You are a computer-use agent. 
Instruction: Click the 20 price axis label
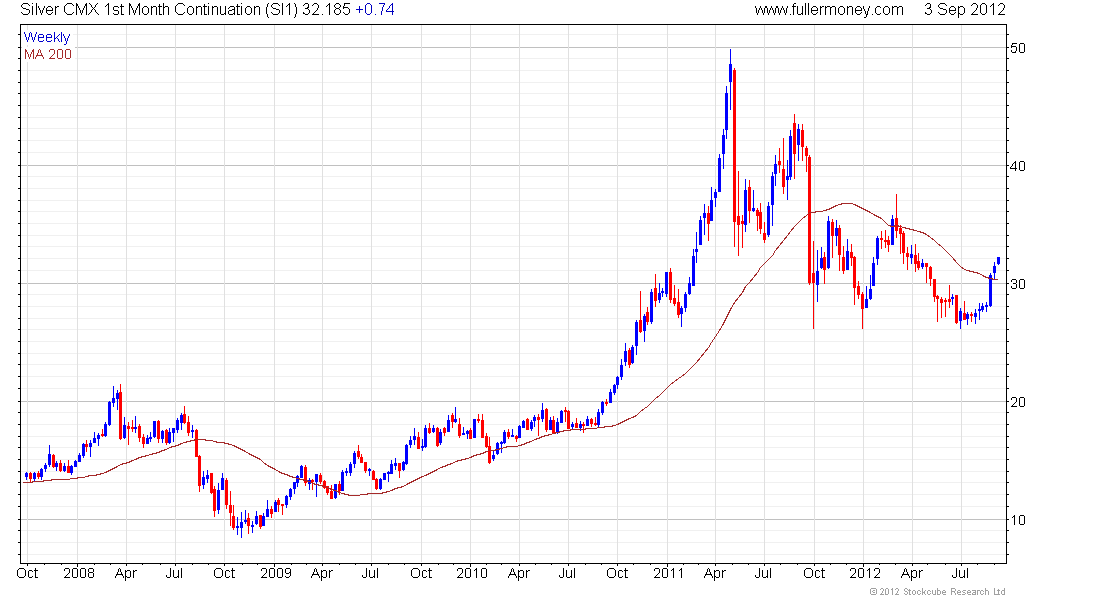coord(1017,401)
